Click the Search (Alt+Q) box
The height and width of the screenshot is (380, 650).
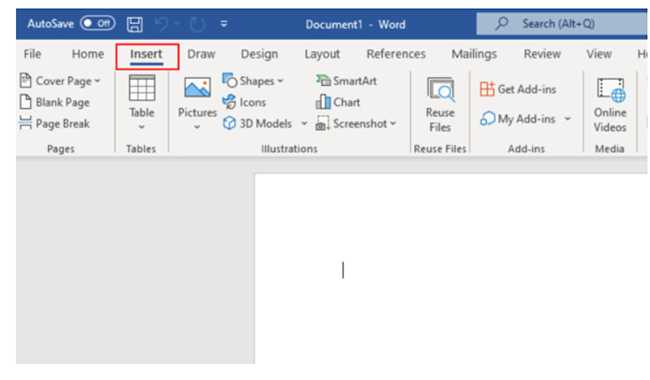(x=562, y=24)
